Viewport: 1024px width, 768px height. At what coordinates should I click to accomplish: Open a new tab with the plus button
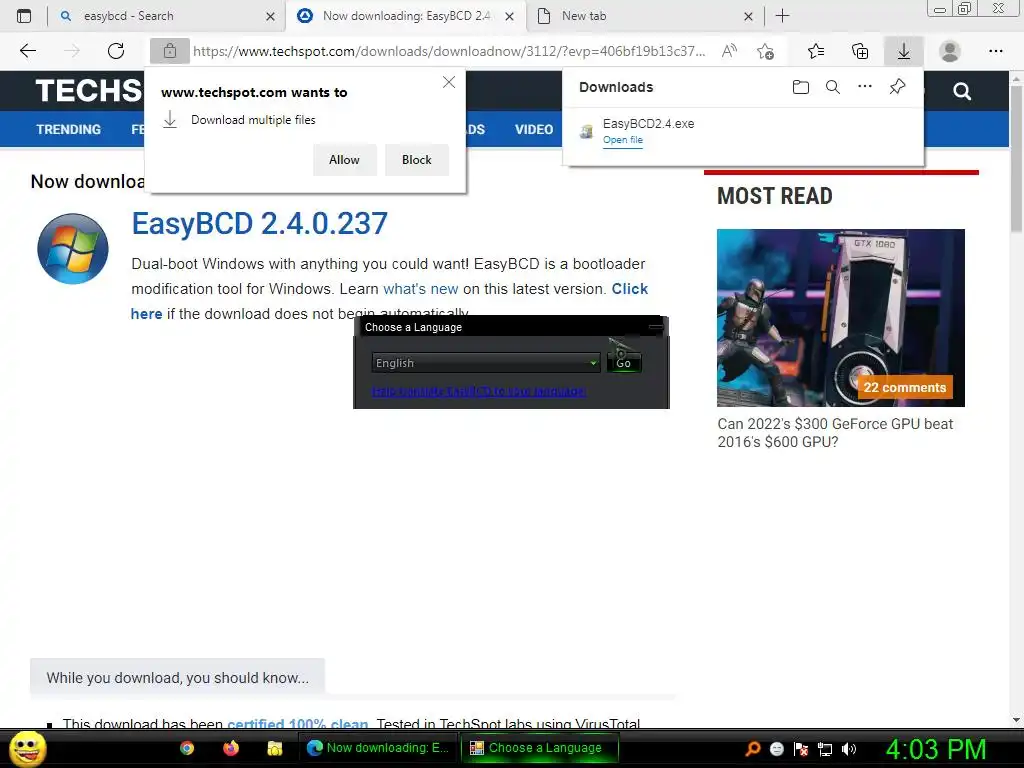click(782, 16)
